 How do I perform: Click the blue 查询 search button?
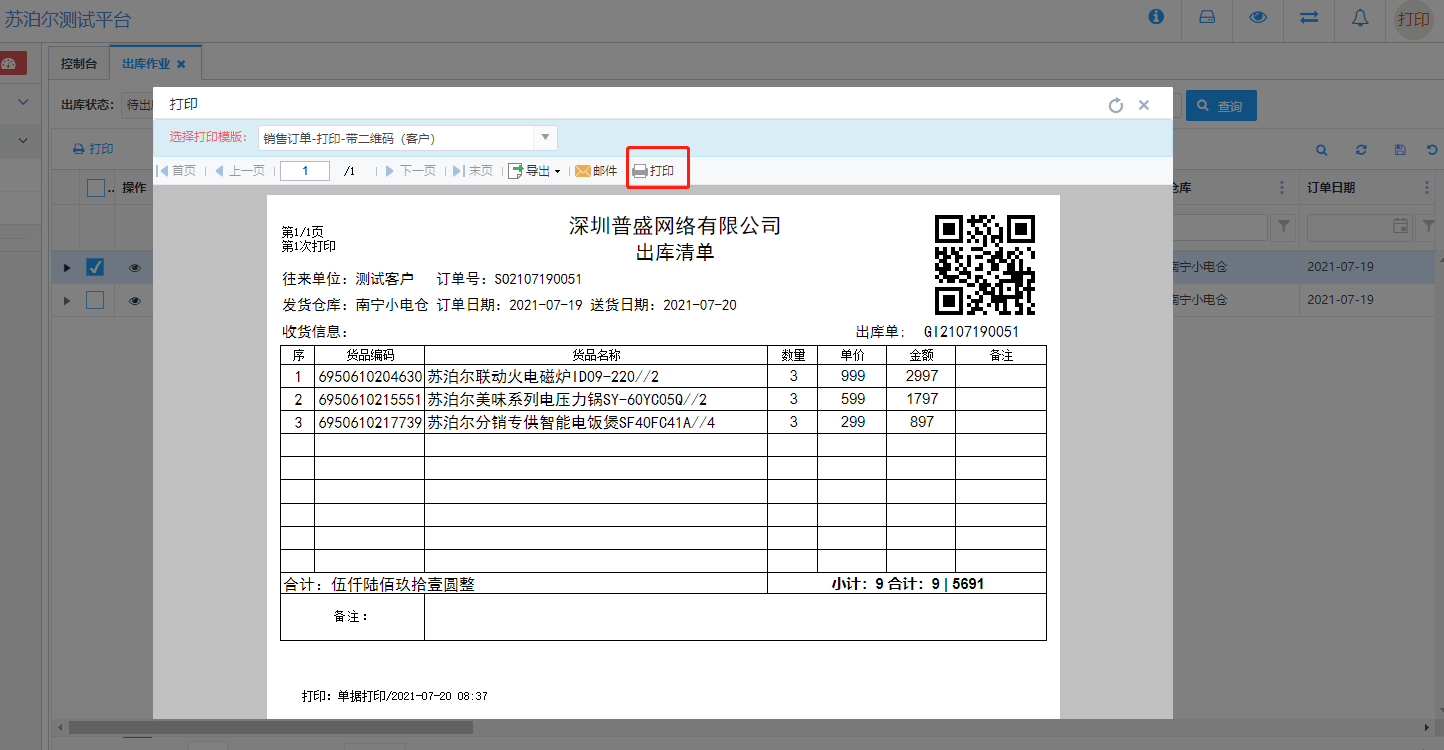pos(1220,106)
